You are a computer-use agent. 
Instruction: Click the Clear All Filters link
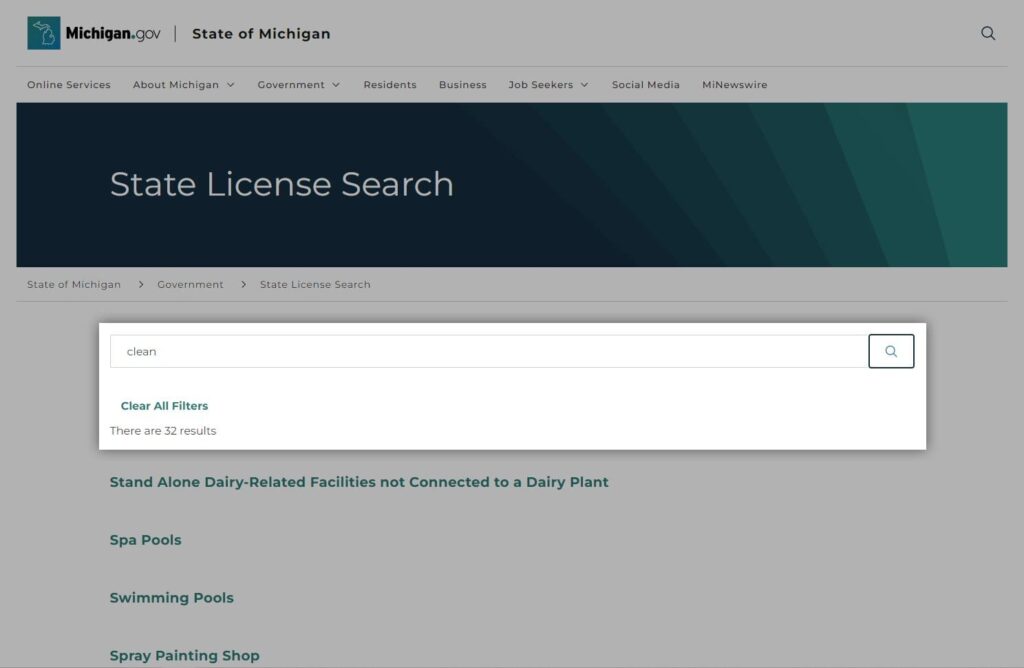[164, 406]
